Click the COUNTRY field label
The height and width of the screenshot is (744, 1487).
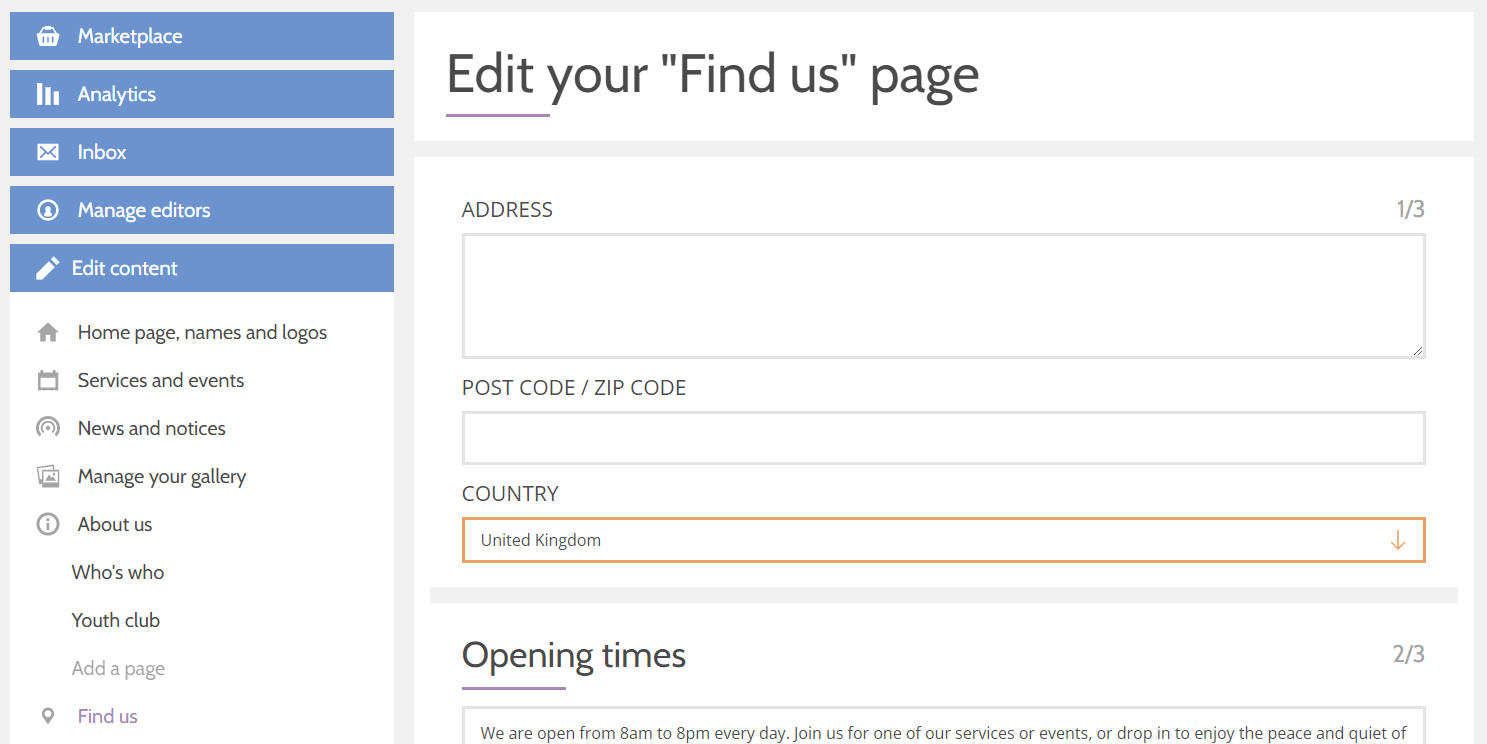pyautogui.click(x=510, y=494)
